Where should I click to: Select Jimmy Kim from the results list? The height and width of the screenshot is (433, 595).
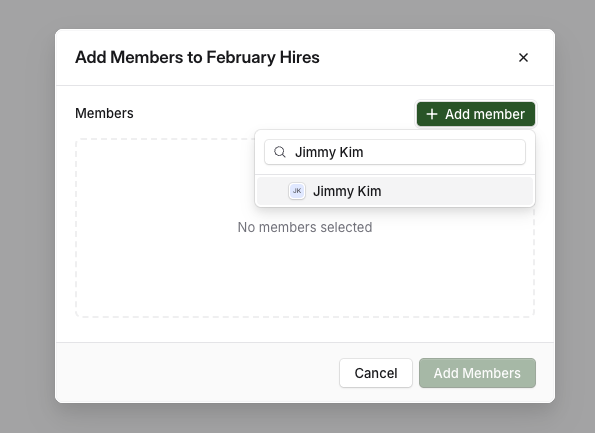[x=395, y=191]
